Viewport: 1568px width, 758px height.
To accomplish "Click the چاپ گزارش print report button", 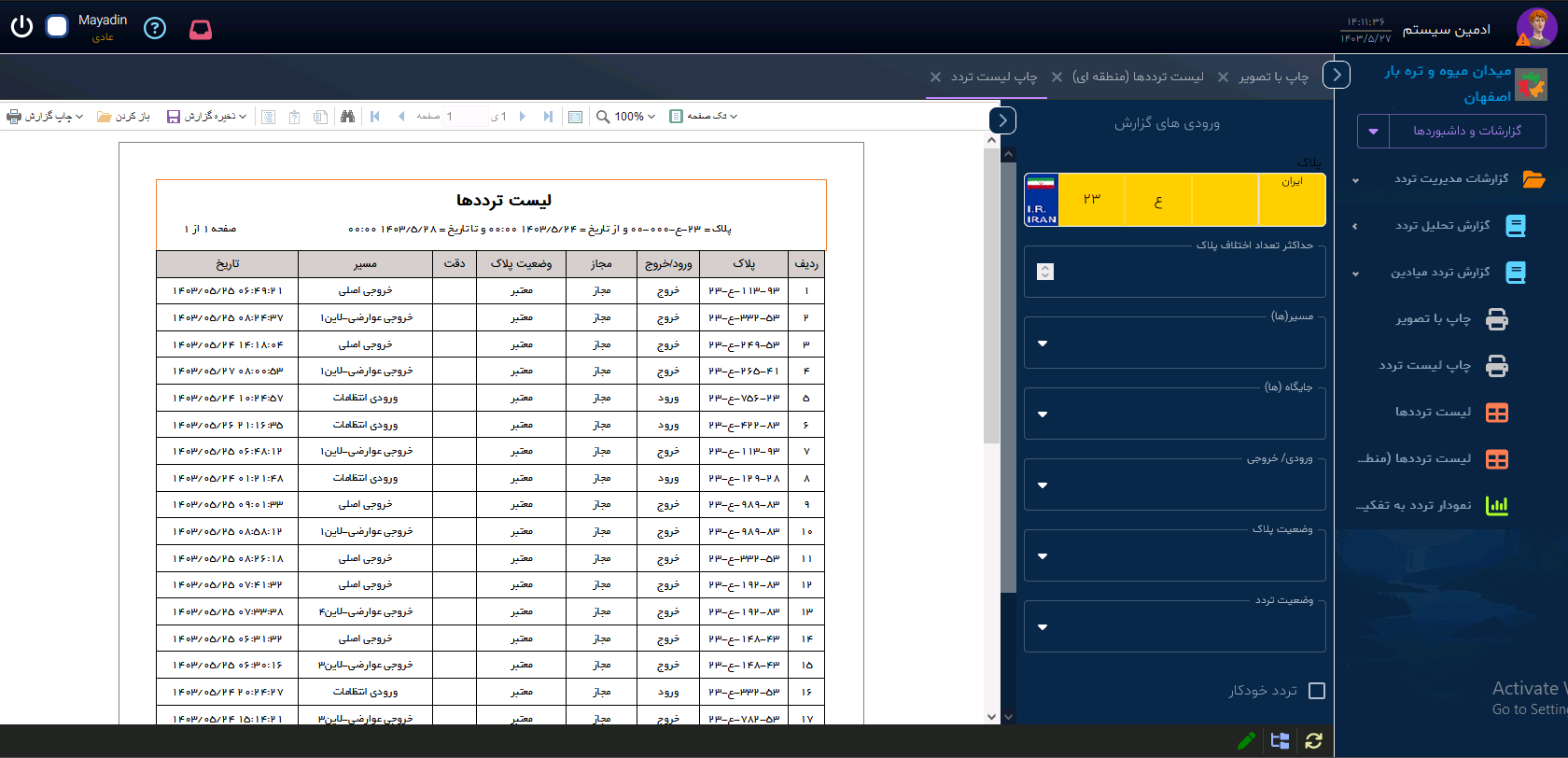I will coord(45,117).
